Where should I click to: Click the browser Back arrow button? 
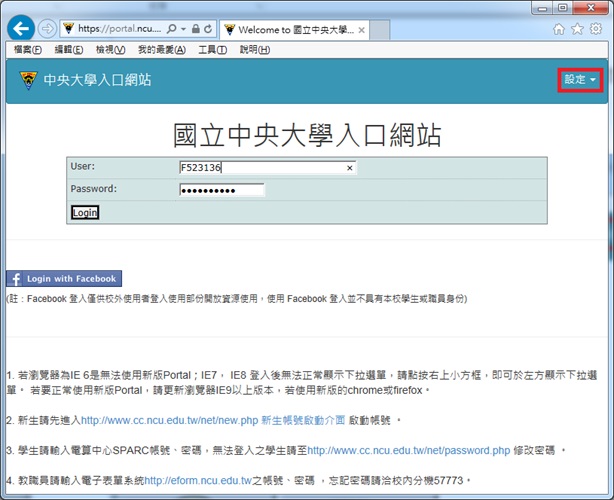[x=21, y=28]
